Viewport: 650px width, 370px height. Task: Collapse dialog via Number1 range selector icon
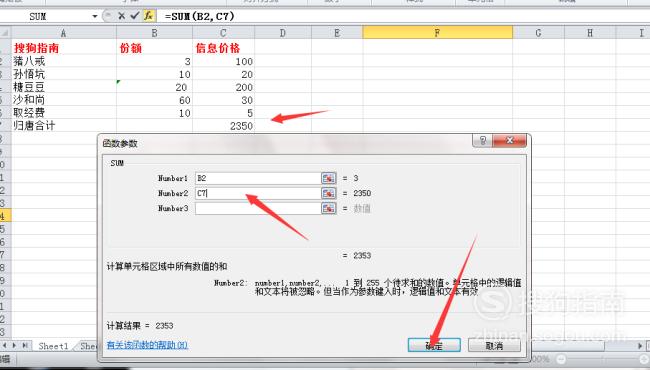(328, 178)
